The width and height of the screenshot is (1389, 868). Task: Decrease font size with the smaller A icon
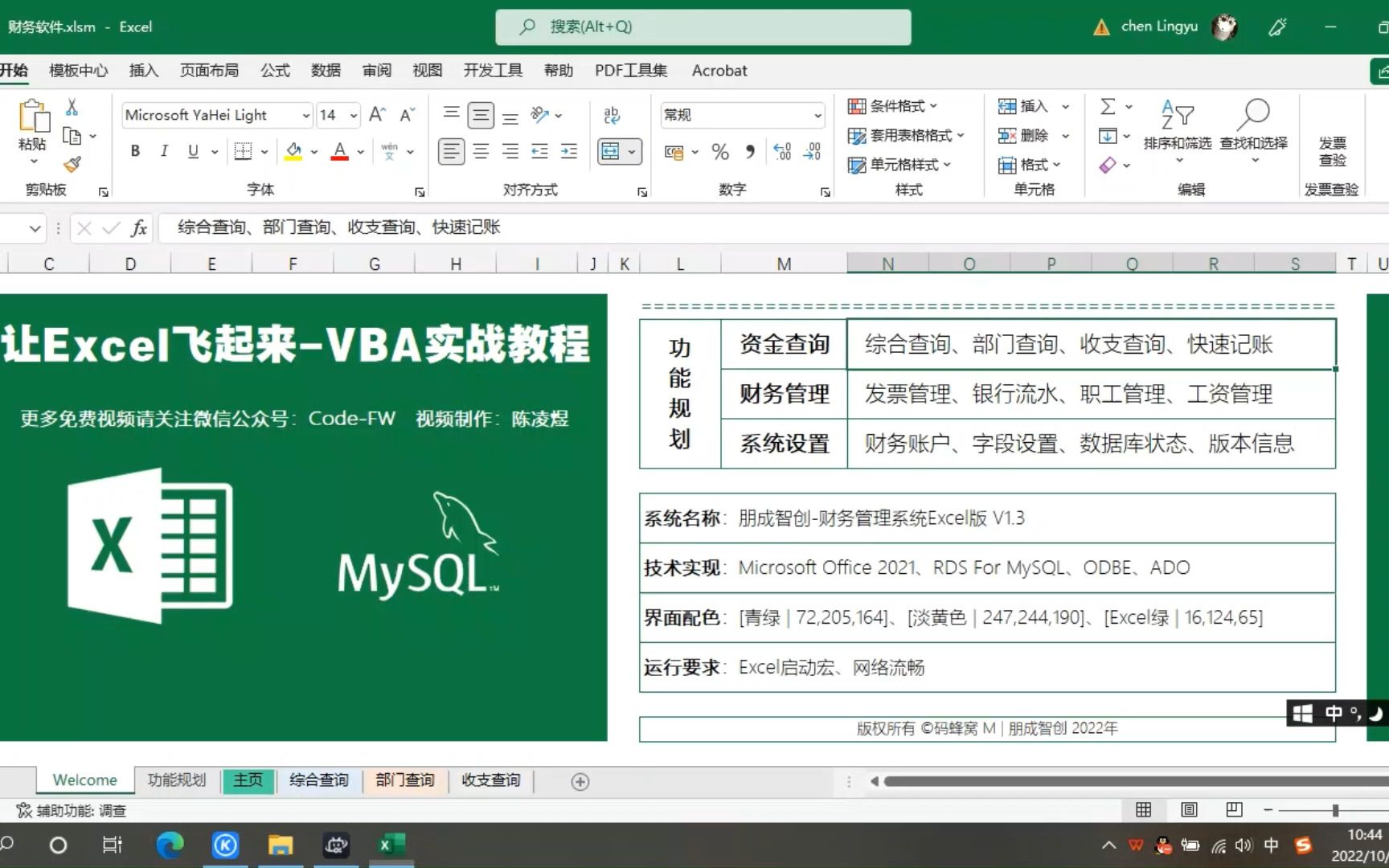coord(408,115)
